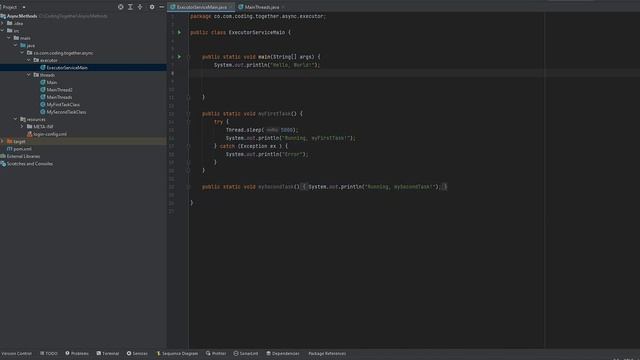640x360 pixels.
Task: Select the target folder row
Action: click(83, 141)
